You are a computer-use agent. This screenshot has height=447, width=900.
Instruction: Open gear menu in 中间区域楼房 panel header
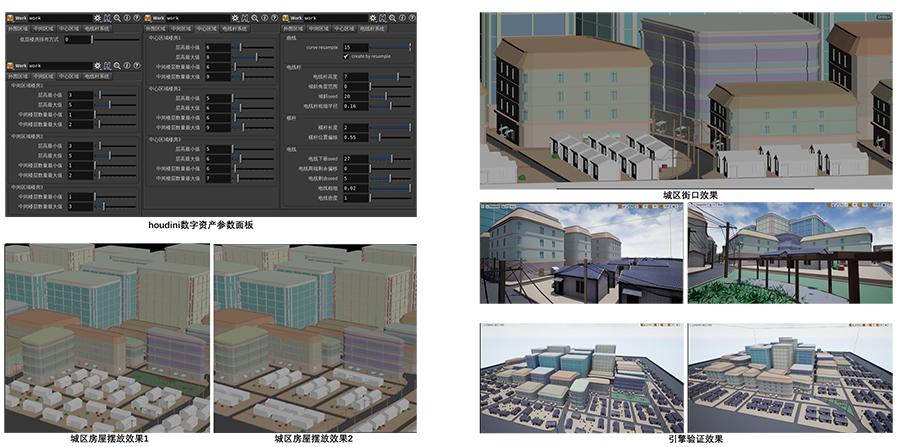[x=98, y=66]
